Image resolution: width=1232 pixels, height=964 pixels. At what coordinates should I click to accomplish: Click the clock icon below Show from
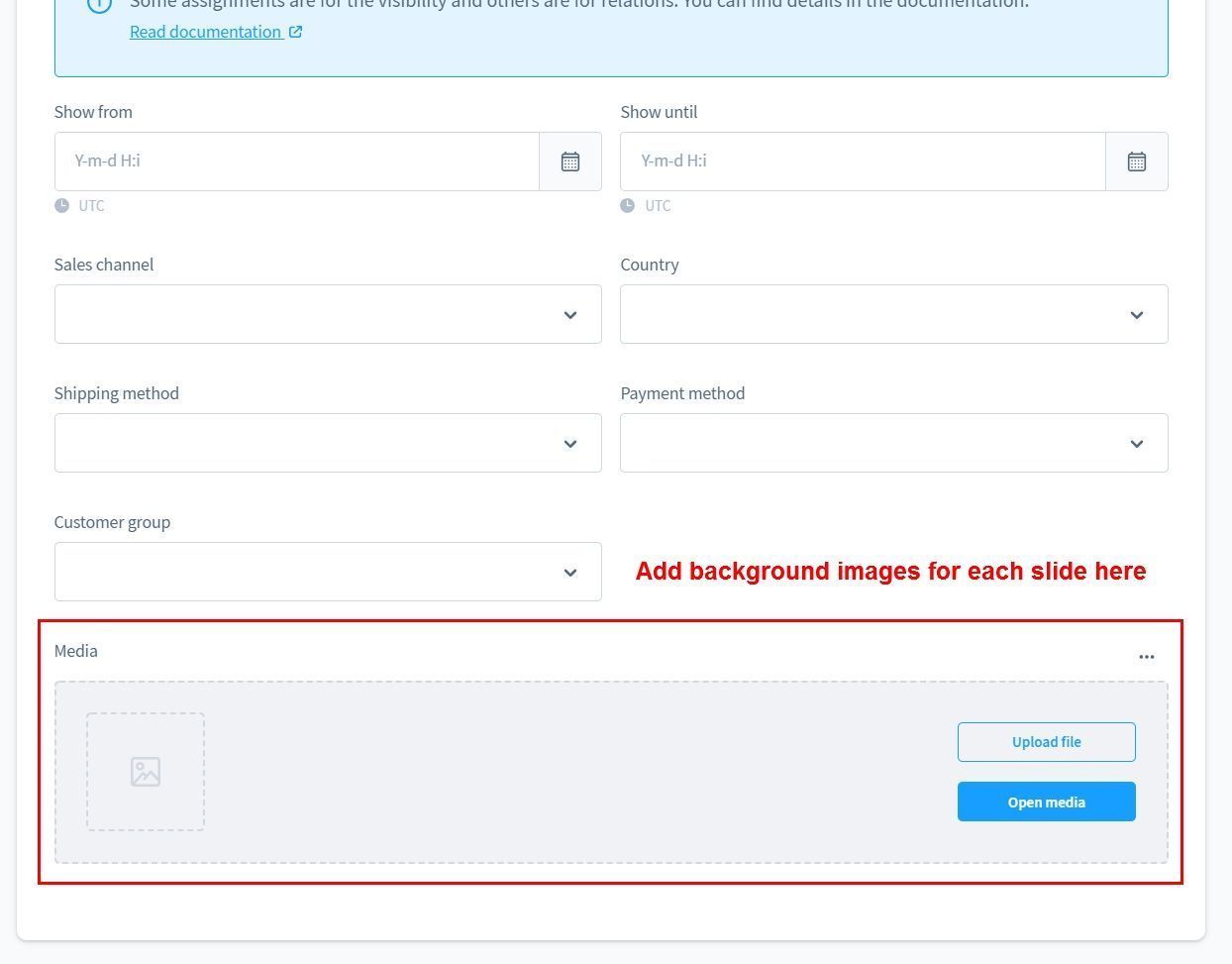(61, 205)
